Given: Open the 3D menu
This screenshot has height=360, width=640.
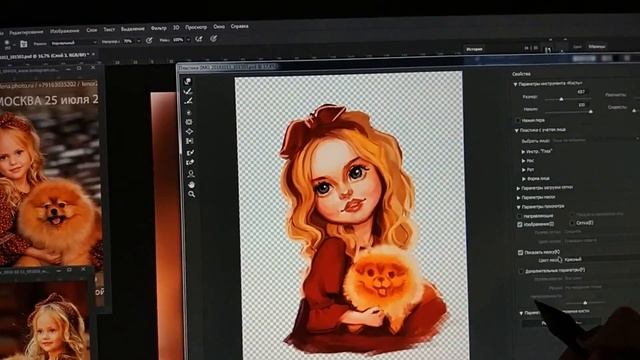Looking at the screenshot, I should coord(176,28).
